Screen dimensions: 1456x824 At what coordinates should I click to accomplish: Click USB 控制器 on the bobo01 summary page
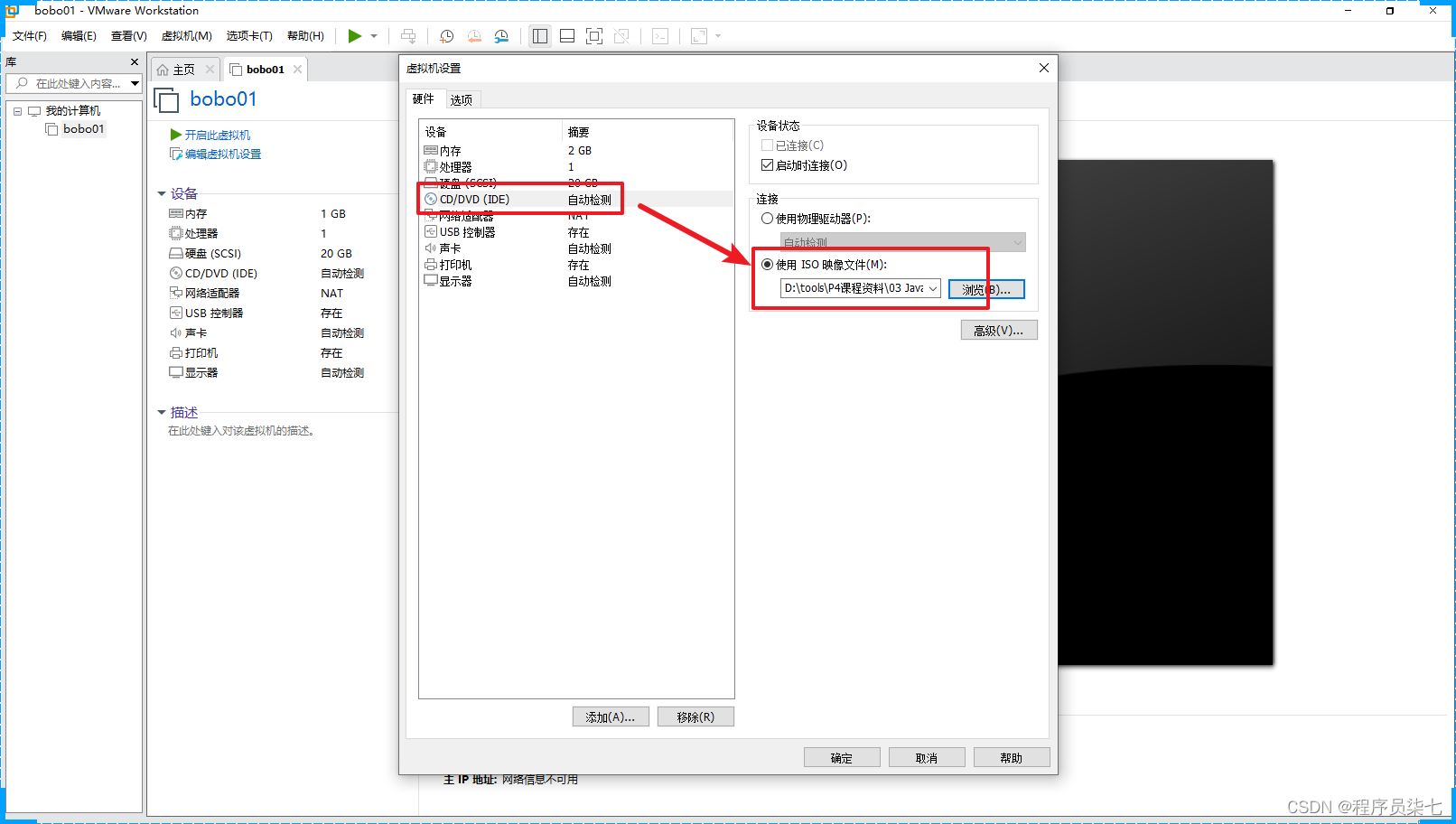click(x=206, y=314)
